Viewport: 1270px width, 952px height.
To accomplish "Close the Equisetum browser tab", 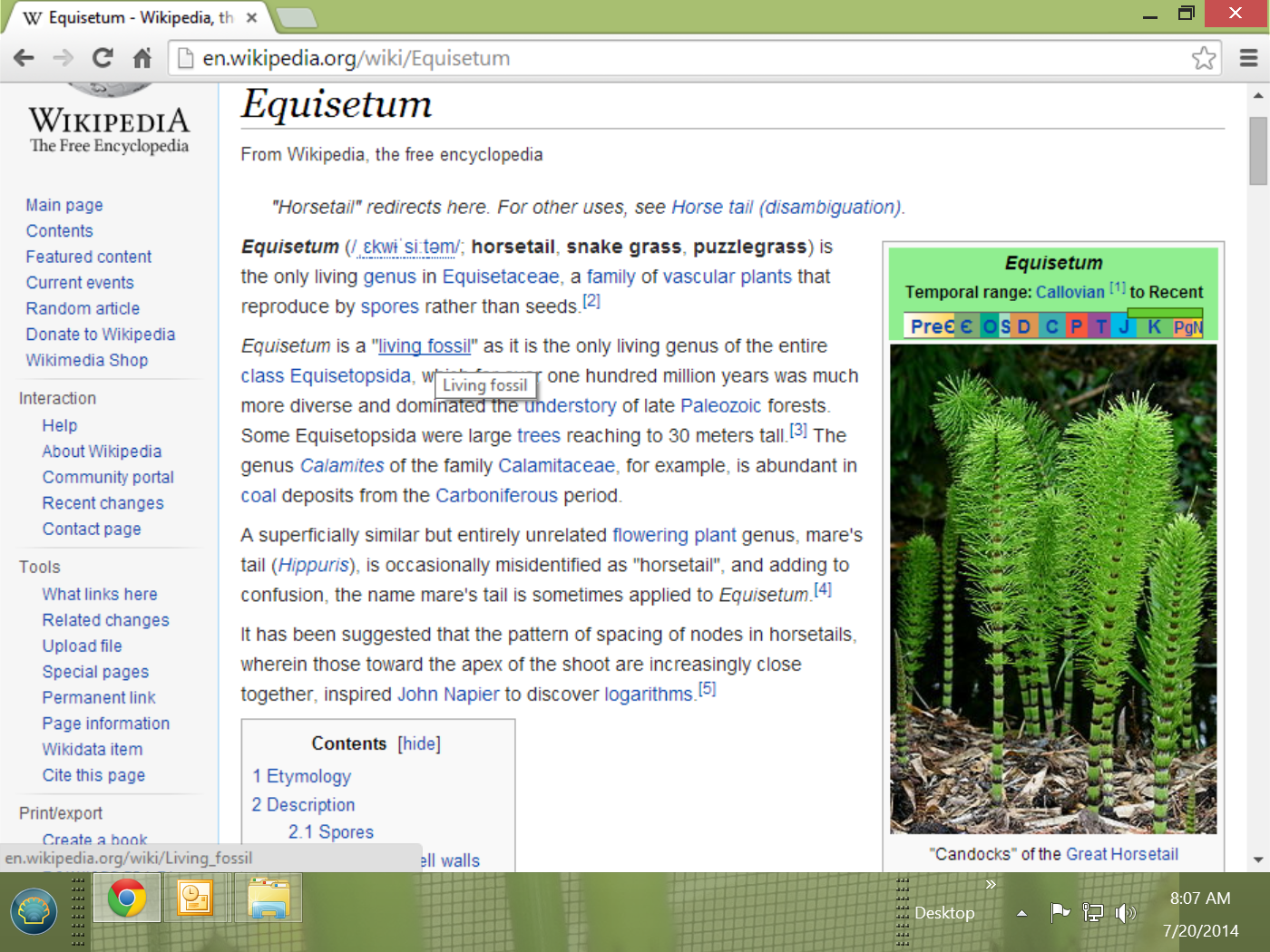I will pos(251,17).
